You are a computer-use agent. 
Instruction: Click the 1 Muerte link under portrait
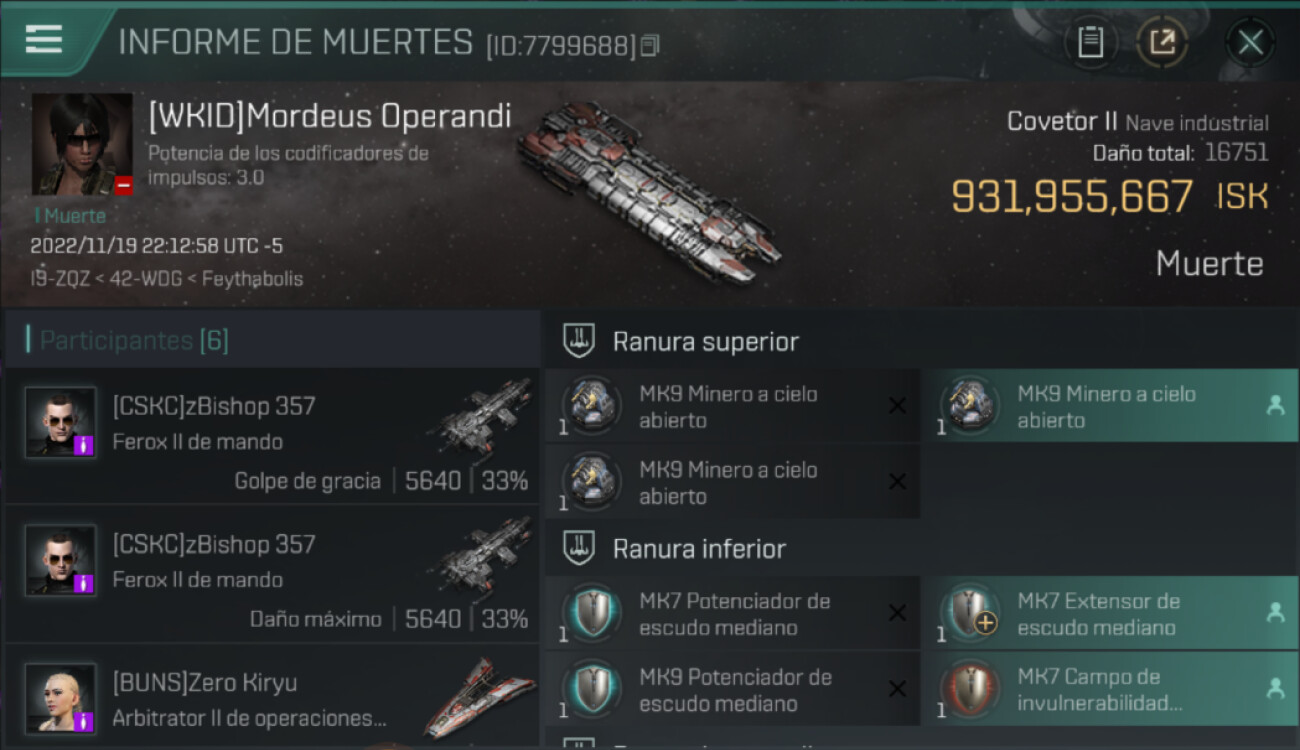[69, 215]
